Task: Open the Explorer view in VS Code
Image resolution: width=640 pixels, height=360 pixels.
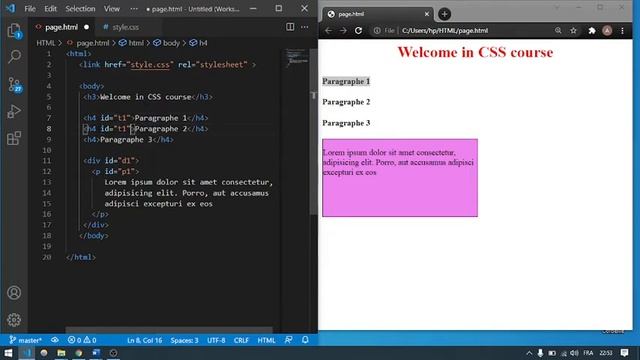Action: [14, 31]
